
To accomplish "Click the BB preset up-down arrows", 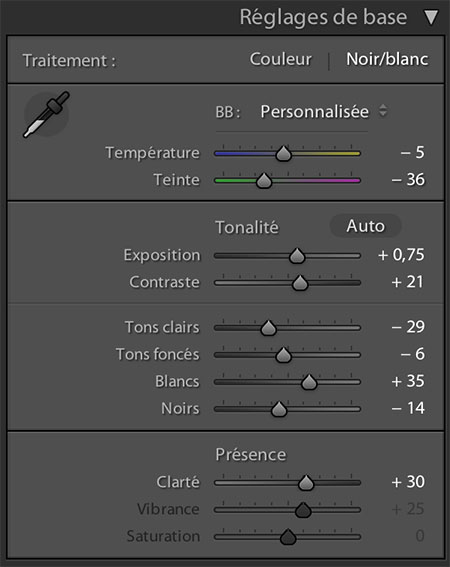I will click(383, 111).
